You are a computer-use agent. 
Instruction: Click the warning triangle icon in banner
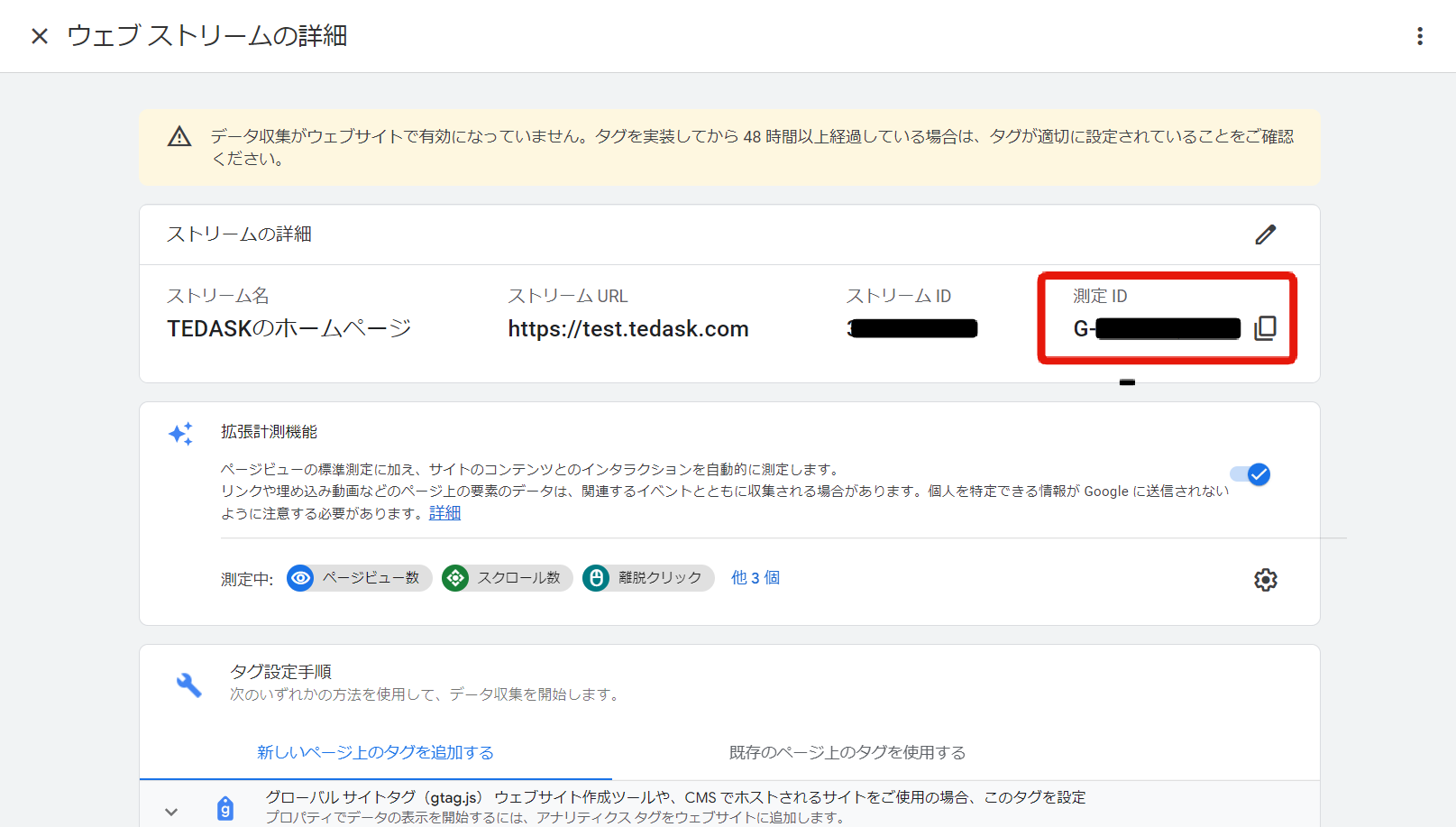point(179,137)
